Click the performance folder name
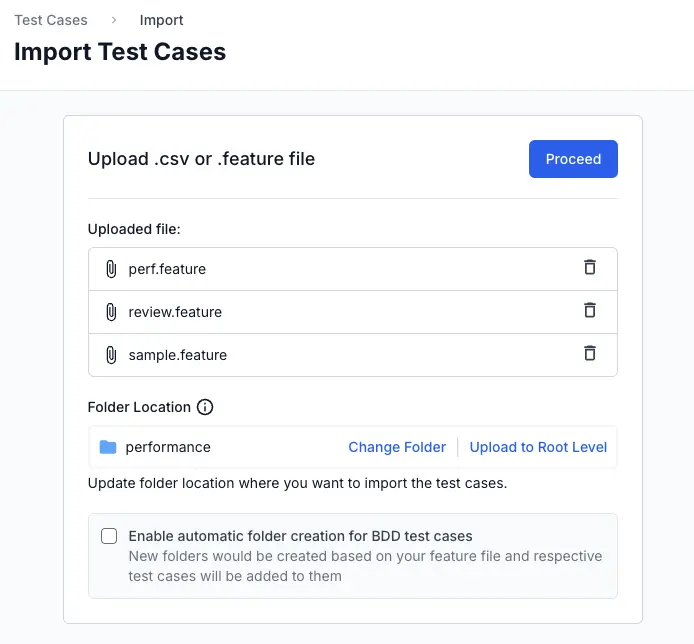Viewport: 694px width, 644px height. point(168,447)
